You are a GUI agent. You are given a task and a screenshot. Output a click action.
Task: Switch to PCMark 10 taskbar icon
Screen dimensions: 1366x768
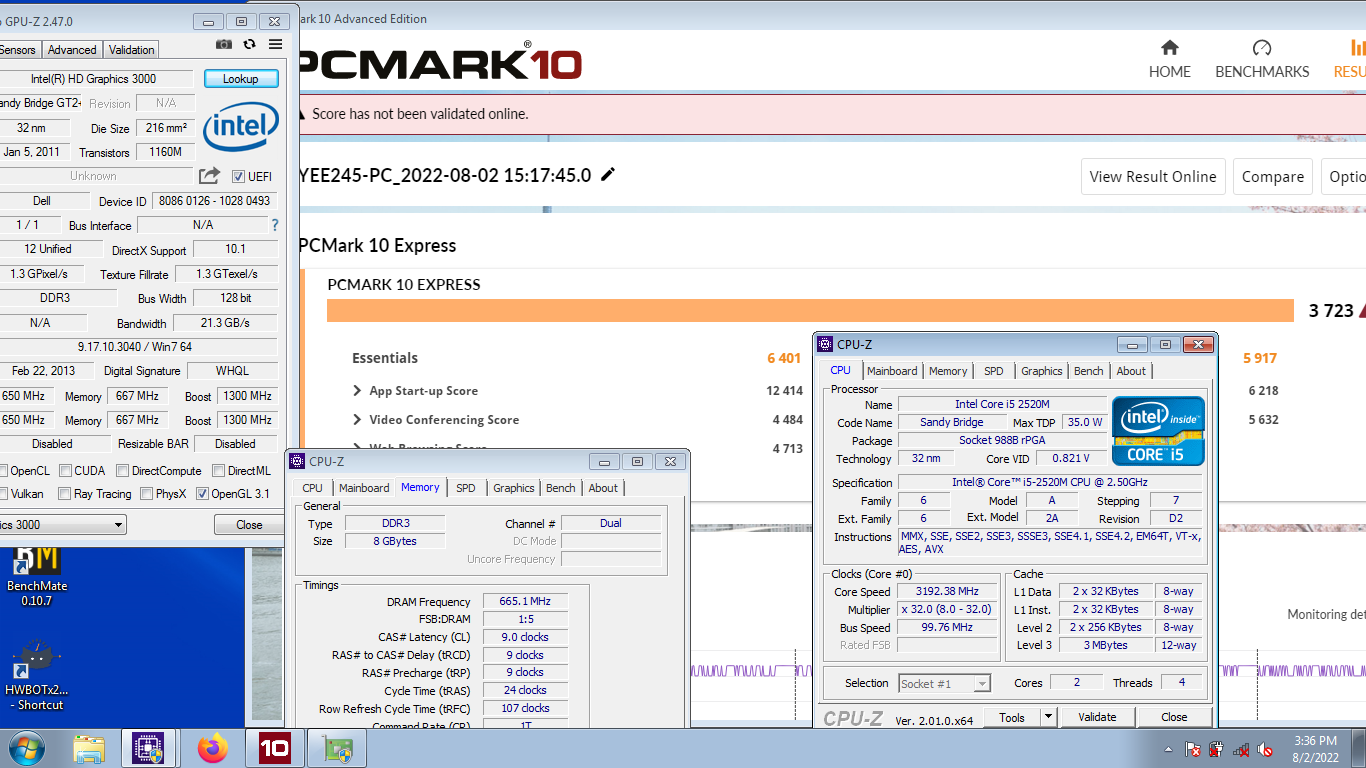point(274,748)
